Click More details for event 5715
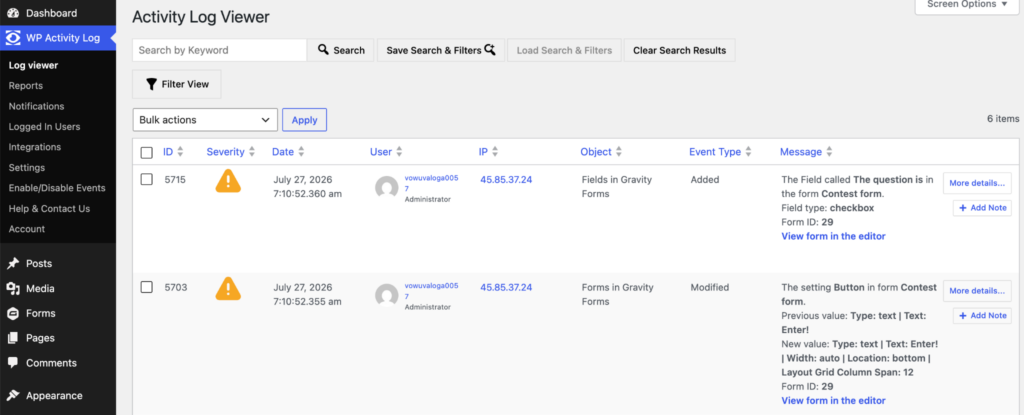 [977, 183]
